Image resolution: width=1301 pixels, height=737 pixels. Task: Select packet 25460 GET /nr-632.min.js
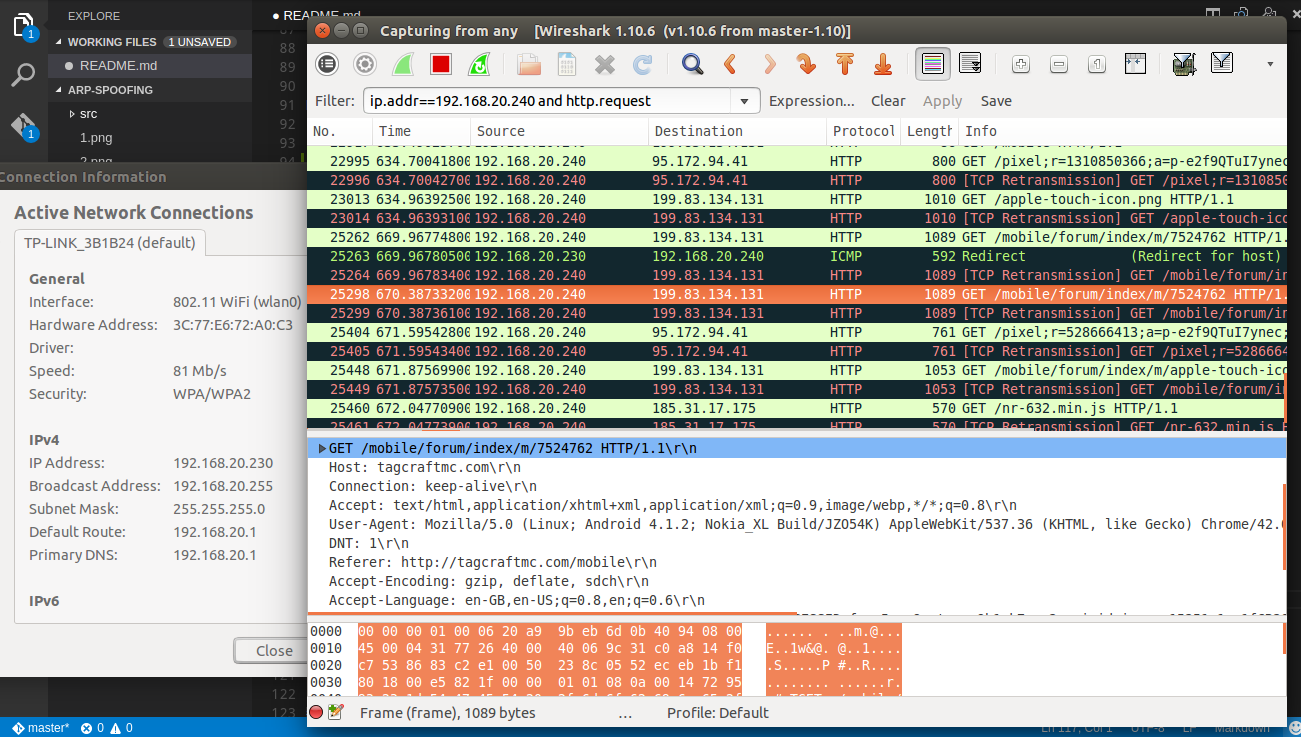pos(797,408)
